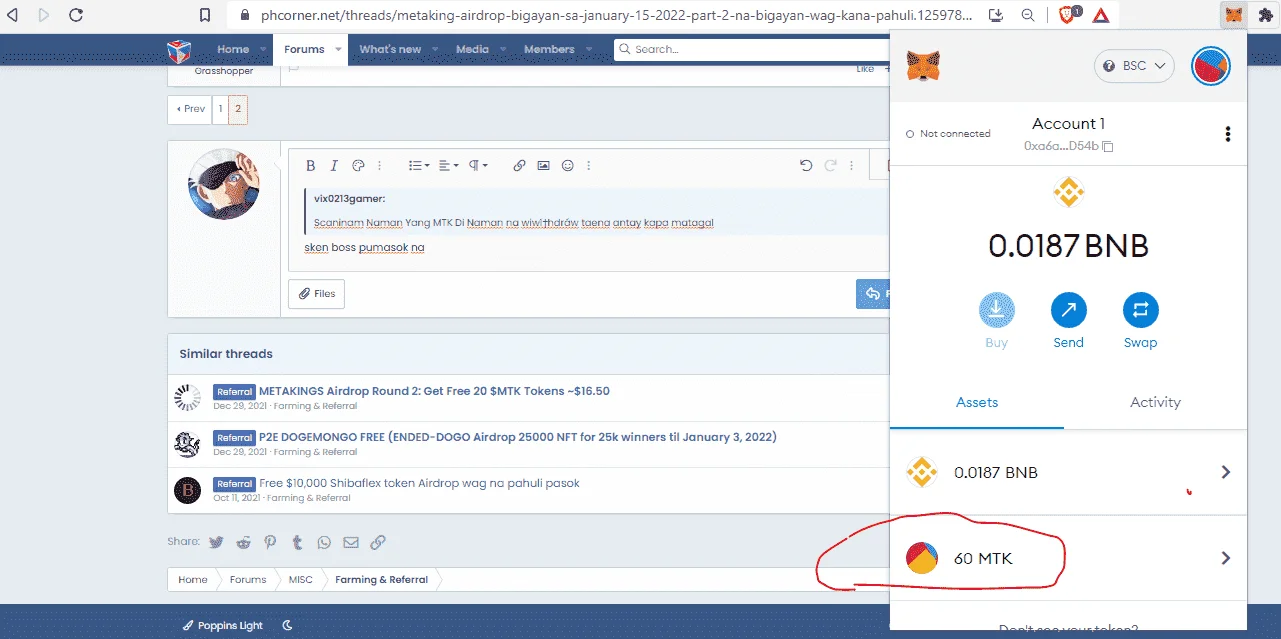Click the MetaMask fox extension icon
The image size is (1281, 639).
point(1235,15)
